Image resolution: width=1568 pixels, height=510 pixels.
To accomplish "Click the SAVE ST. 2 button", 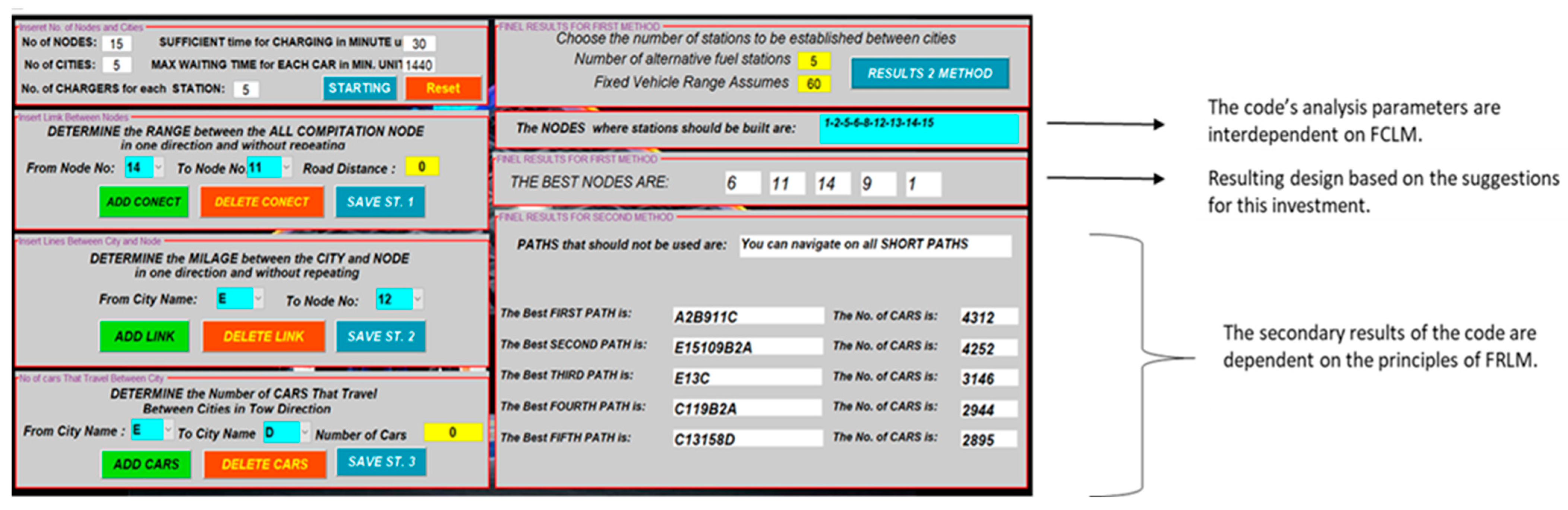I will [x=381, y=336].
